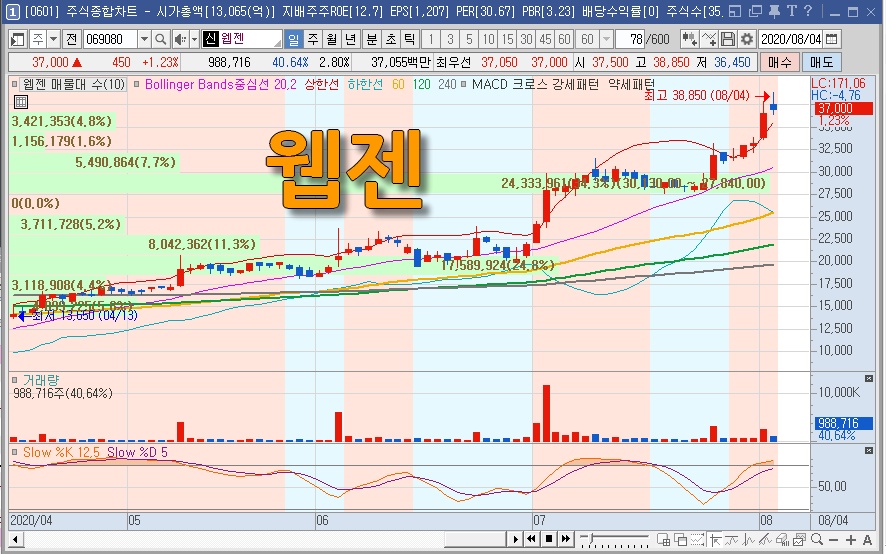Click the magnifier zoom icon at bottom
This screenshot has width=886, height=554.
click(x=816, y=539)
